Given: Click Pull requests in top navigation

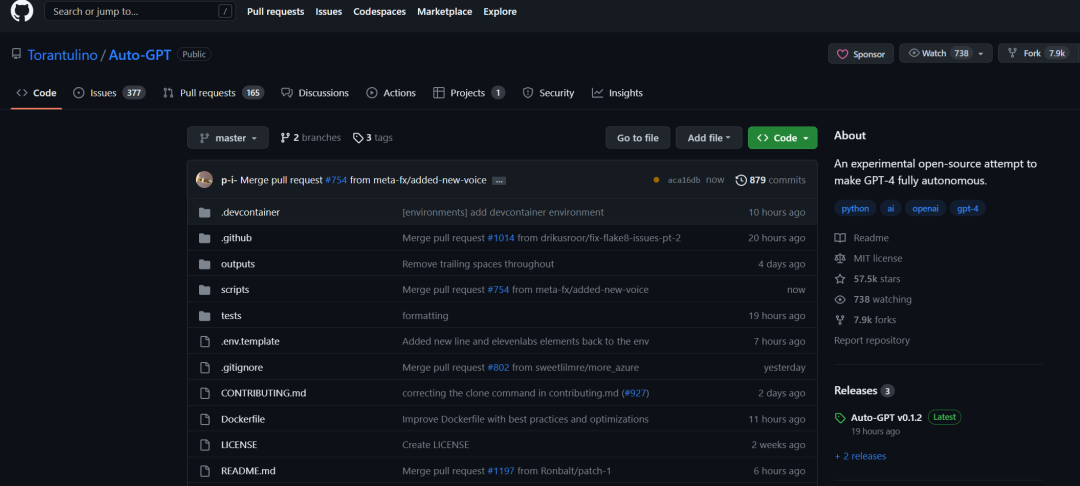Looking at the screenshot, I should 276,12.
